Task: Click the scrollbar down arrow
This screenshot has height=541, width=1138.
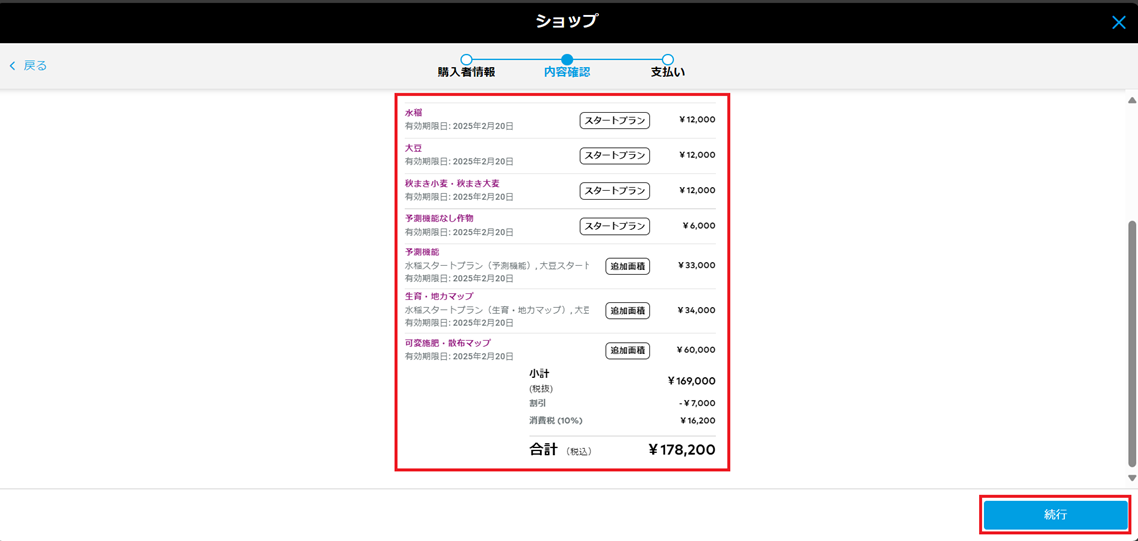Action: coord(1131,478)
